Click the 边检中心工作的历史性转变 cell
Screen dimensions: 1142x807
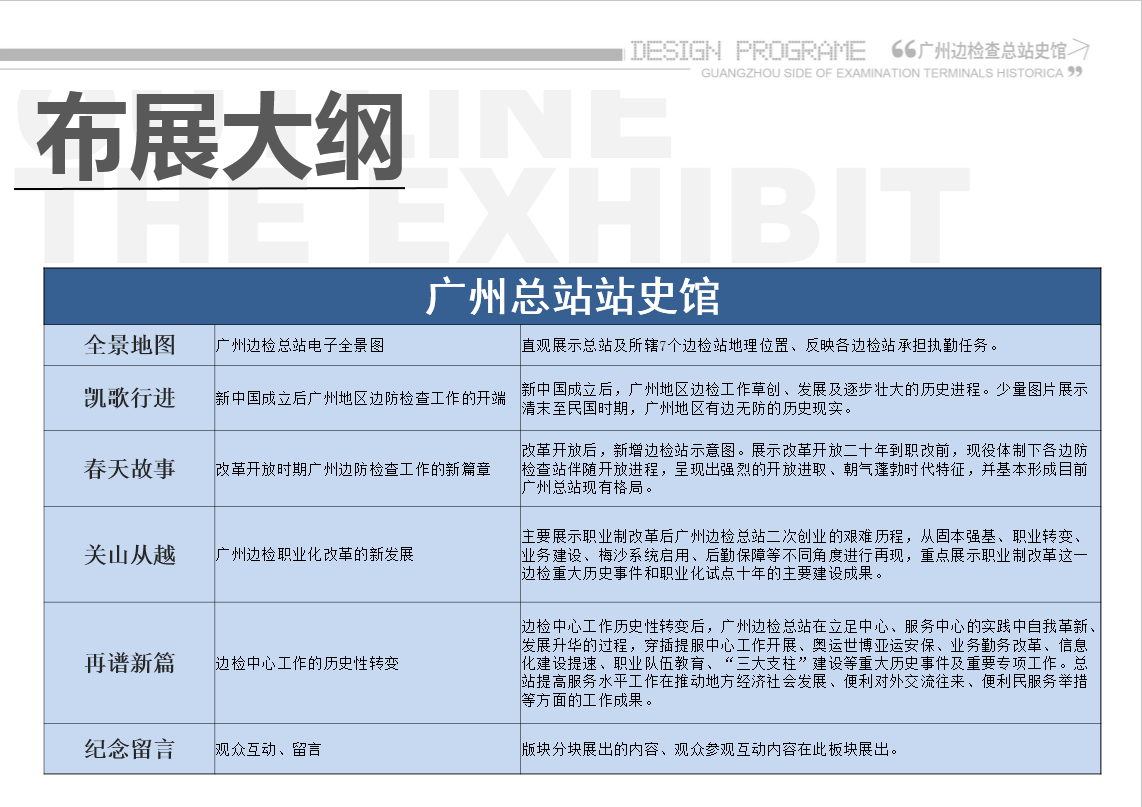[307, 663]
